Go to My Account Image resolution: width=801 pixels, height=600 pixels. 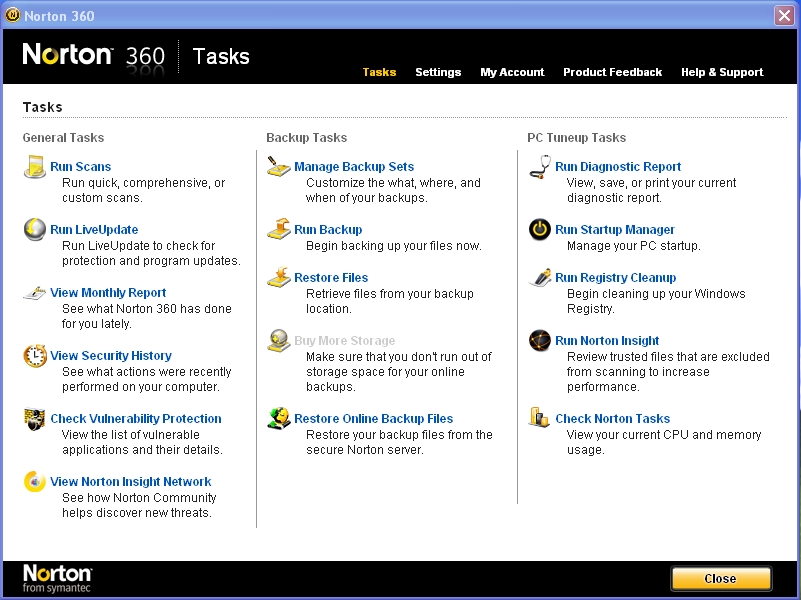(512, 72)
